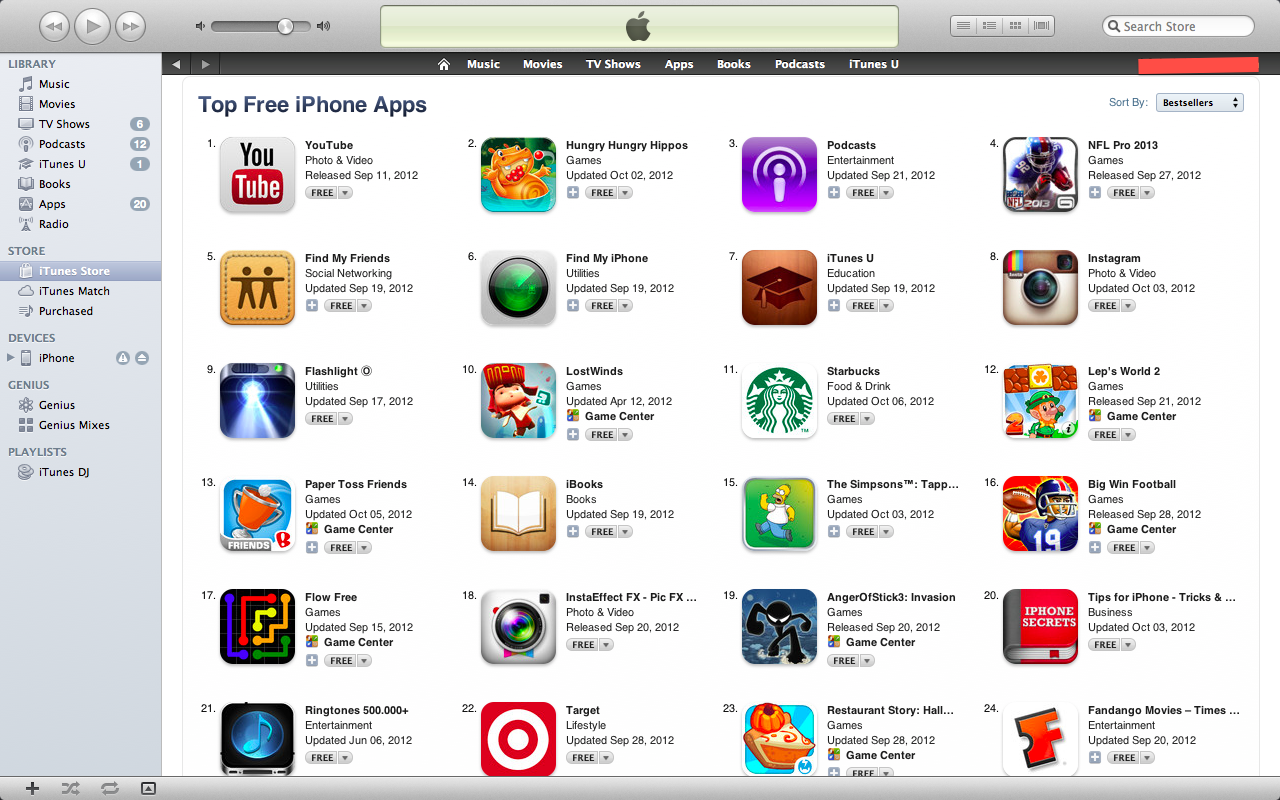Viewport: 1280px width, 800px height.
Task: Click FREE button for Hungry Hungry Hippos
Action: [x=602, y=193]
